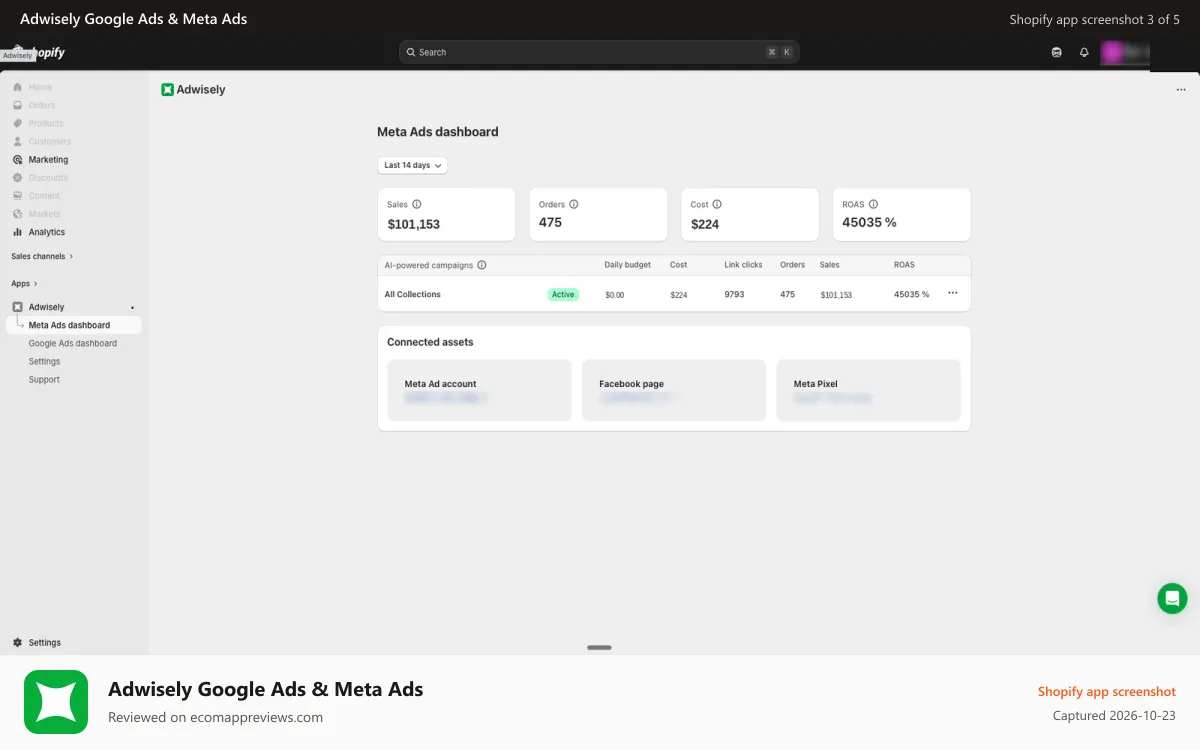Click the Shopify logo in top bar
This screenshot has height=750, width=1200.
(40, 52)
